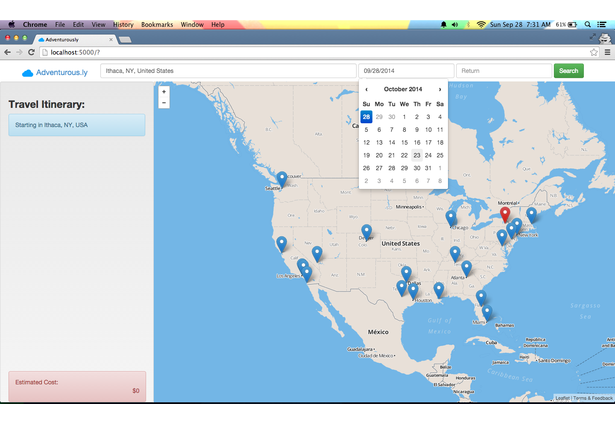This screenshot has height=424, width=615.
Task: Open the Apple menu
Action: pyautogui.click(x=12, y=24)
